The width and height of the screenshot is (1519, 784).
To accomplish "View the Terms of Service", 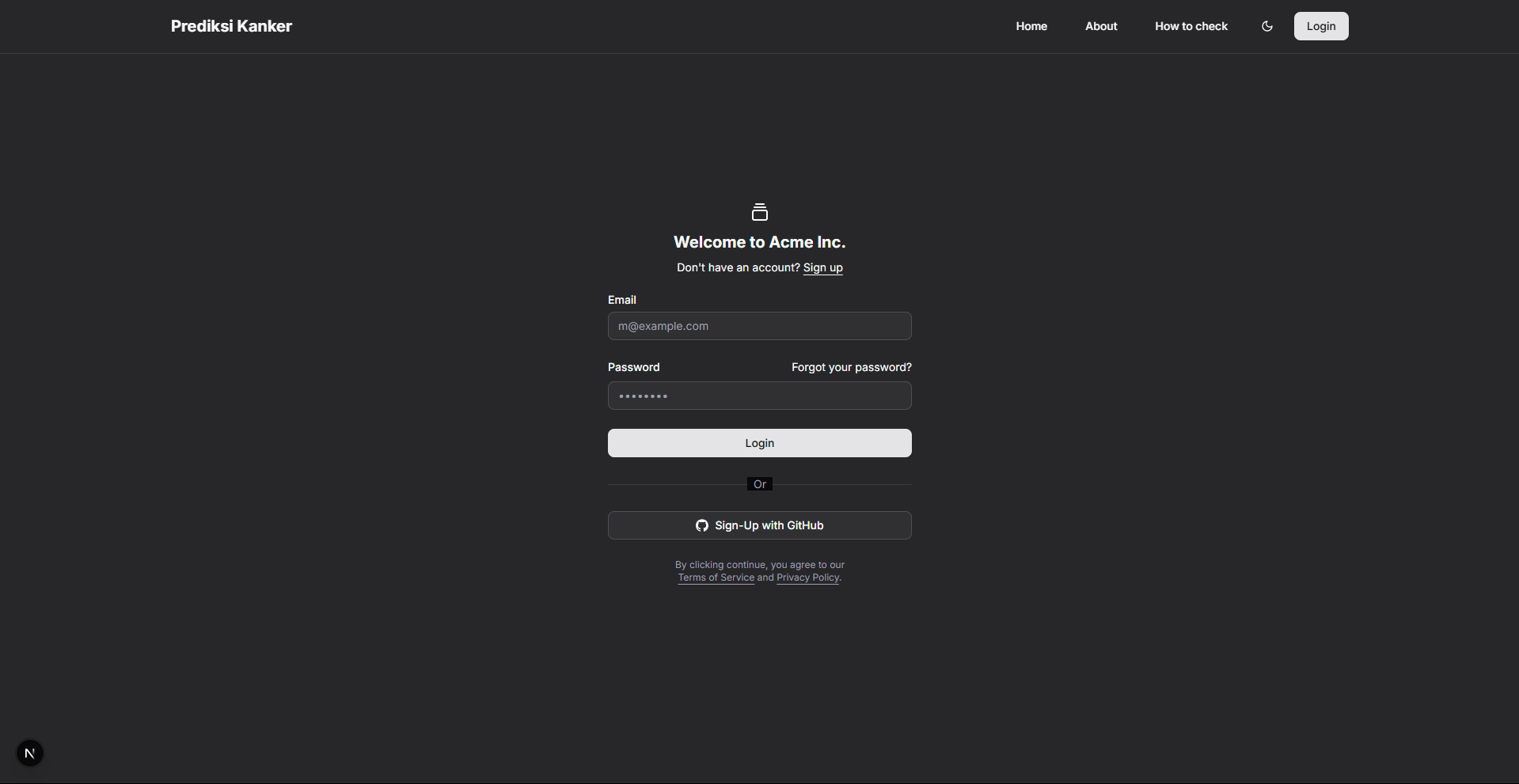I will (716, 577).
